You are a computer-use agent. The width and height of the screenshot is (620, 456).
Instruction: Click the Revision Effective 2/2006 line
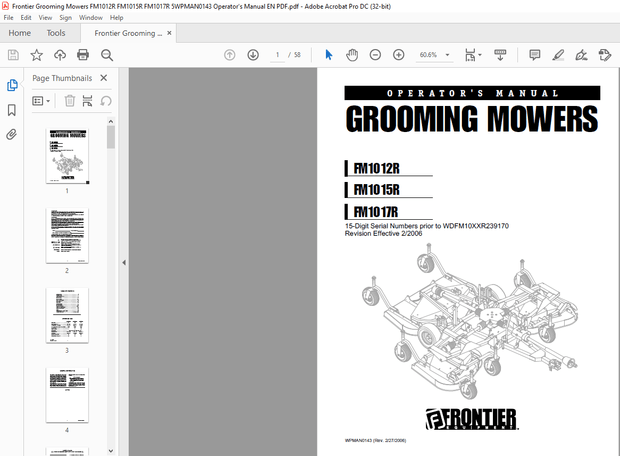pyautogui.click(x=383, y=234)
